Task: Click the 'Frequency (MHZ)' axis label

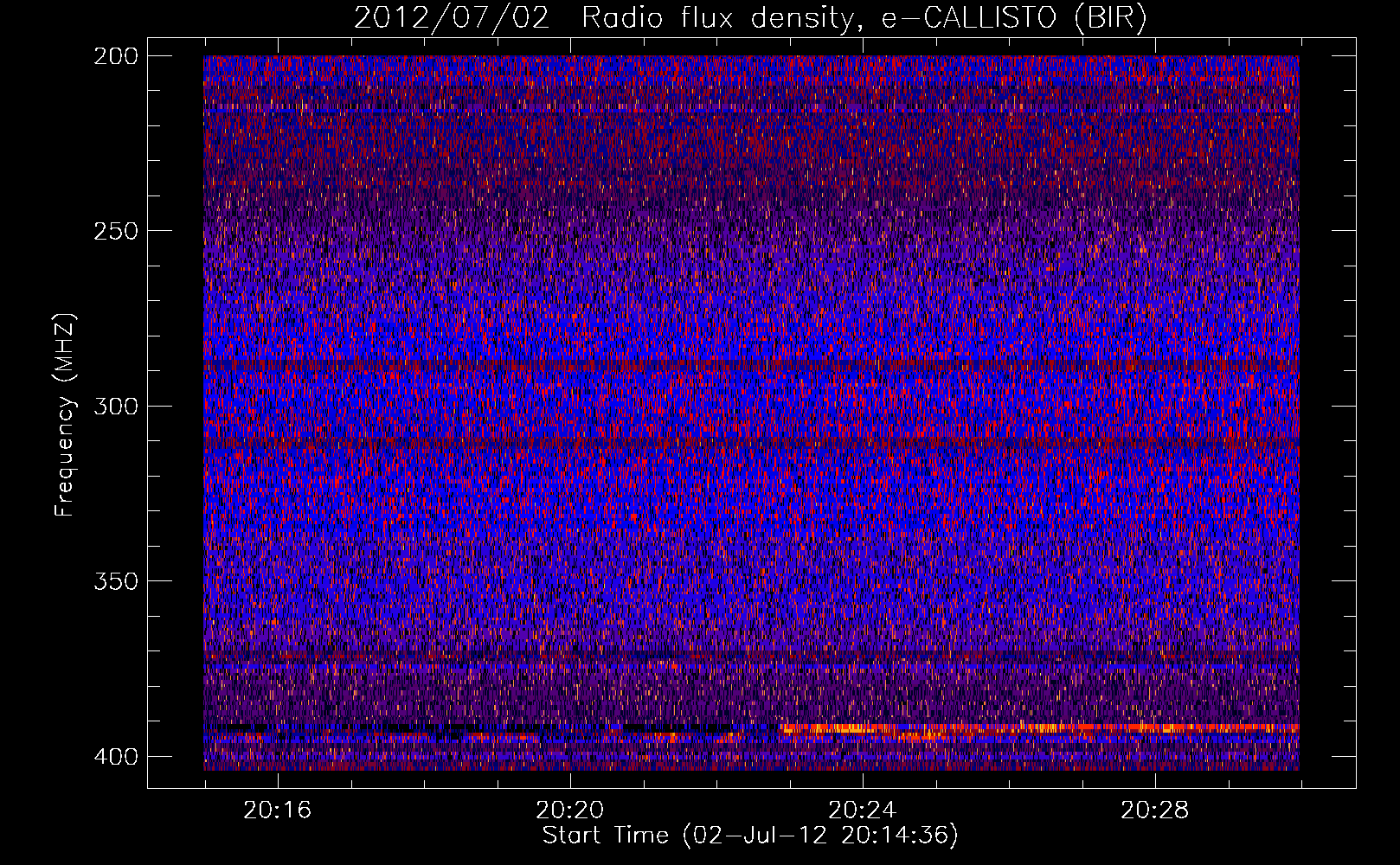Action: [65, 414]
